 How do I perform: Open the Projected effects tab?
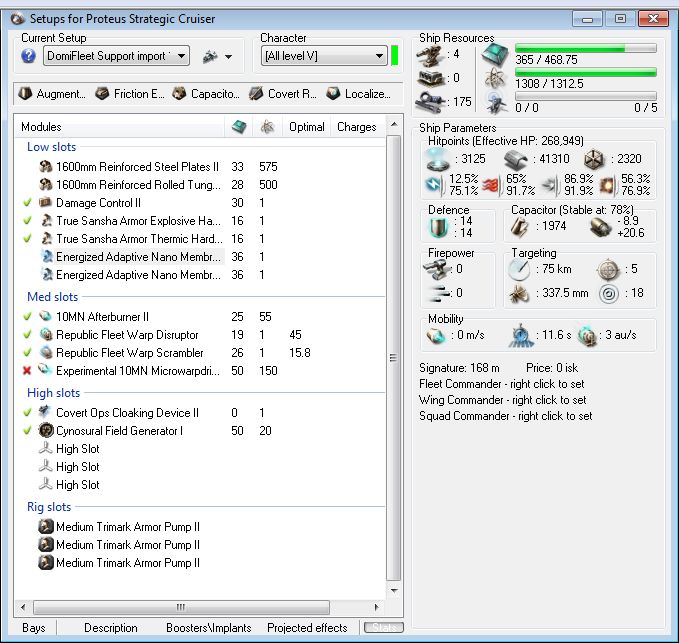pos(307,628)
